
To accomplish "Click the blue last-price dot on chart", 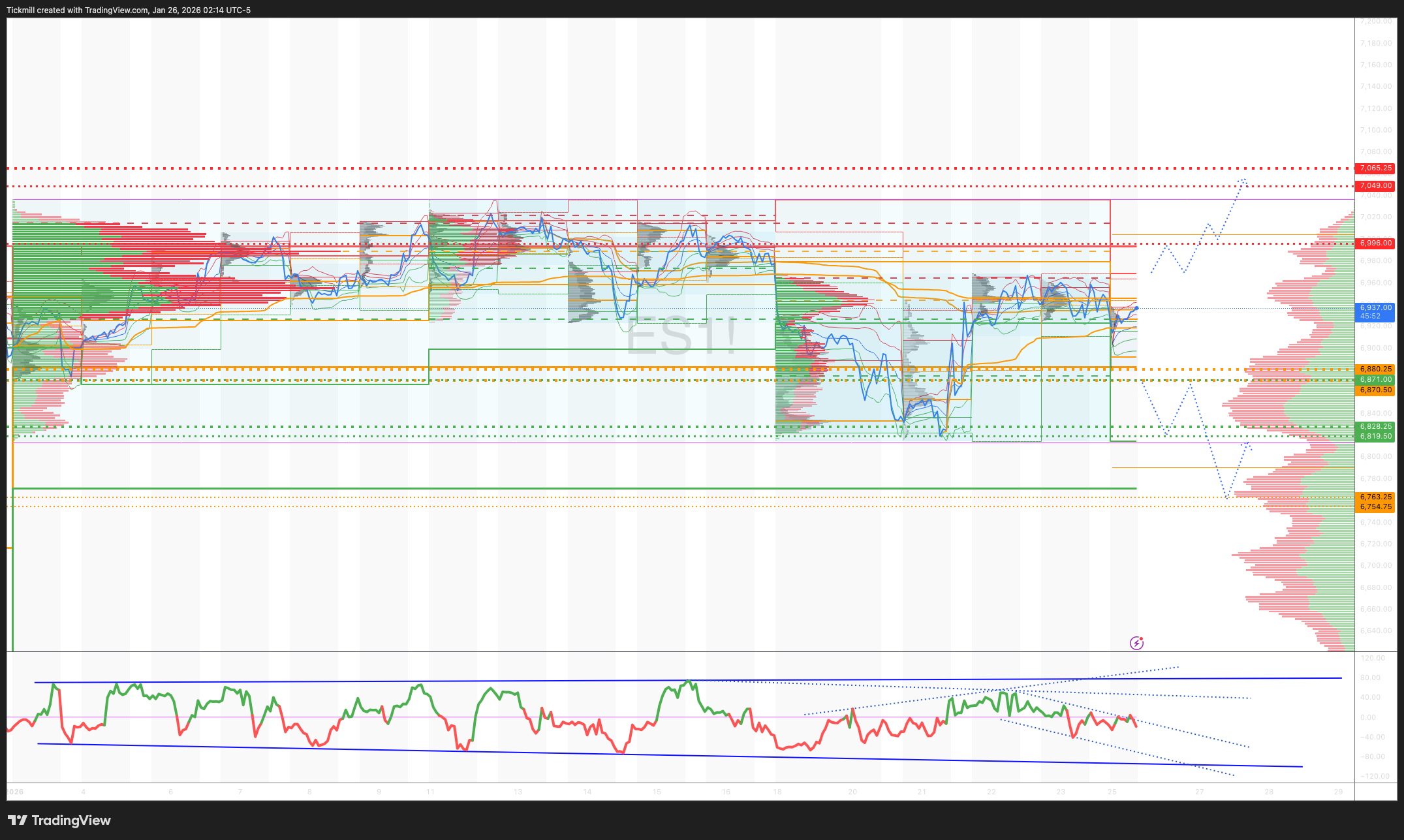I will tap(1136, 308).
